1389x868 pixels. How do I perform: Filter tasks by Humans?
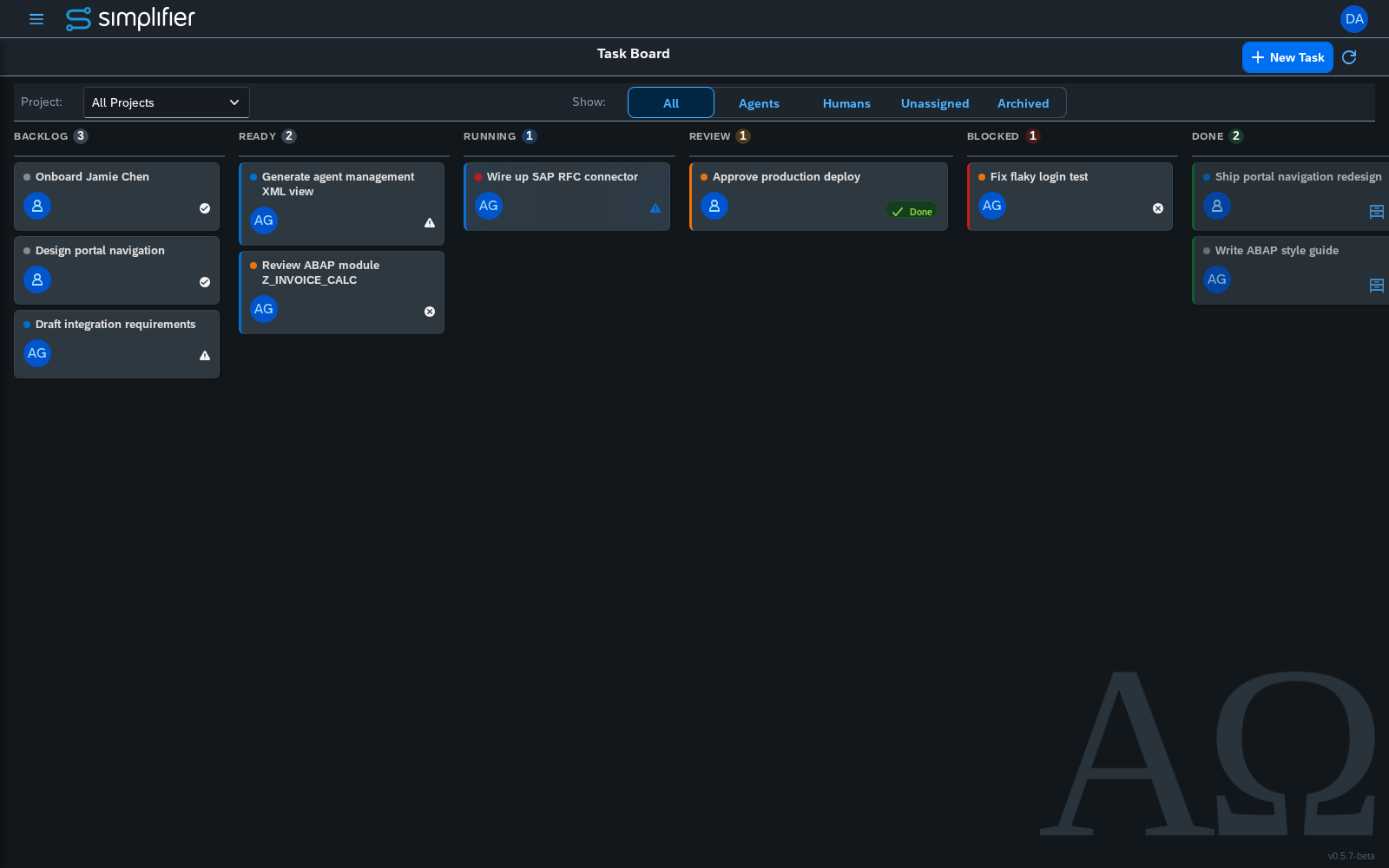(846, 103)
